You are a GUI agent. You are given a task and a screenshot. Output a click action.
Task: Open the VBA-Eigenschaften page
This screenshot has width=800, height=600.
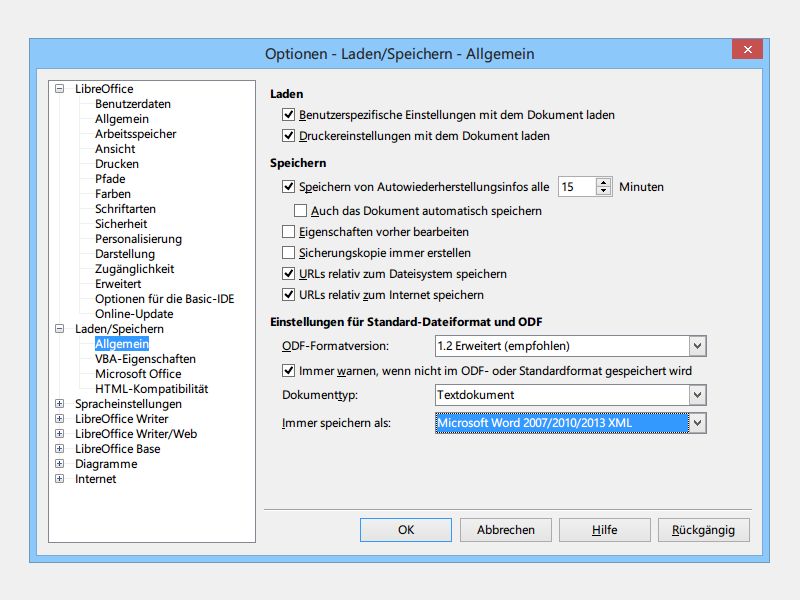pos(145,359)
